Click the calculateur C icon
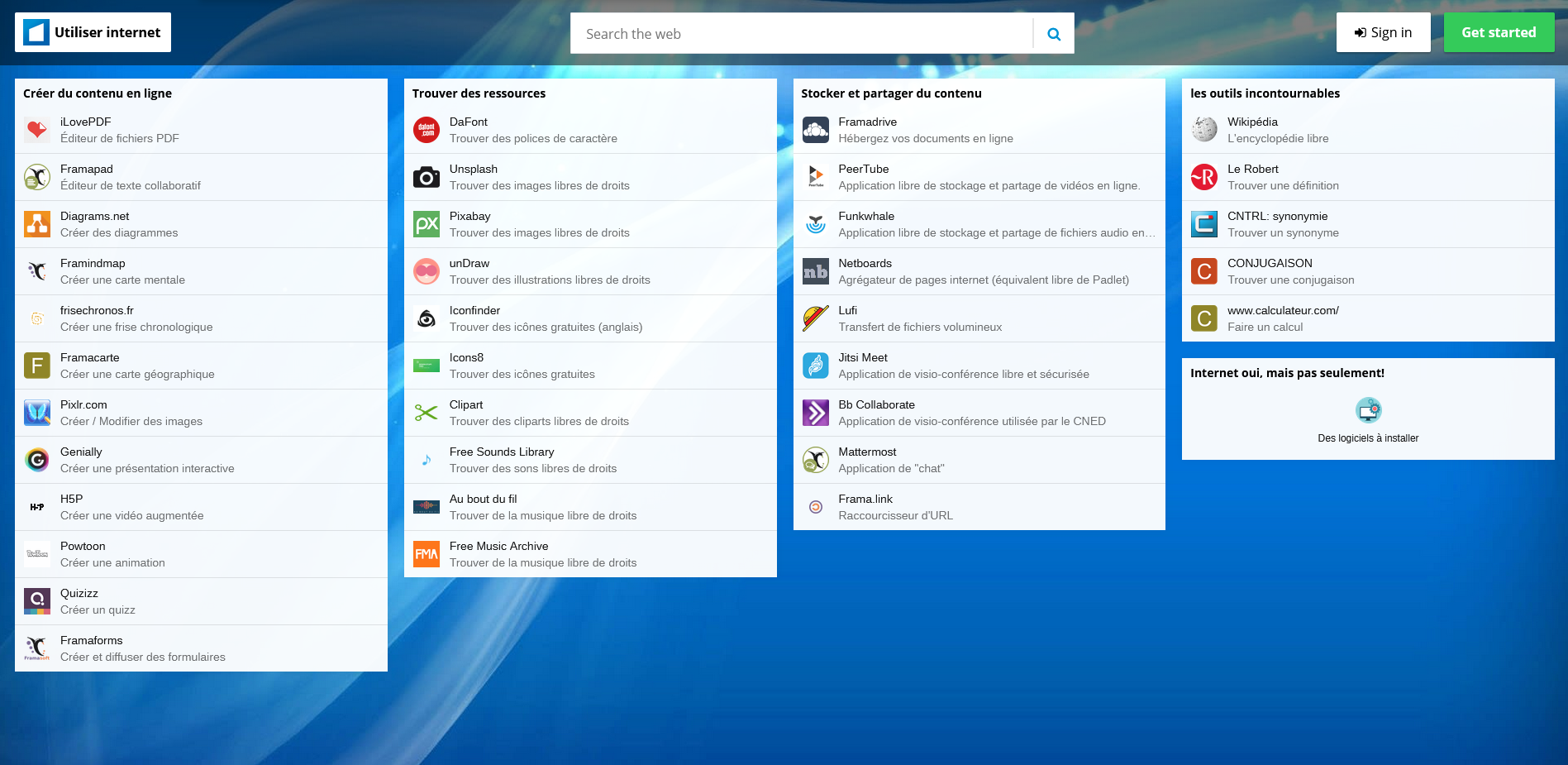This screenshot has height=765, width=1568. (1204, 318)
